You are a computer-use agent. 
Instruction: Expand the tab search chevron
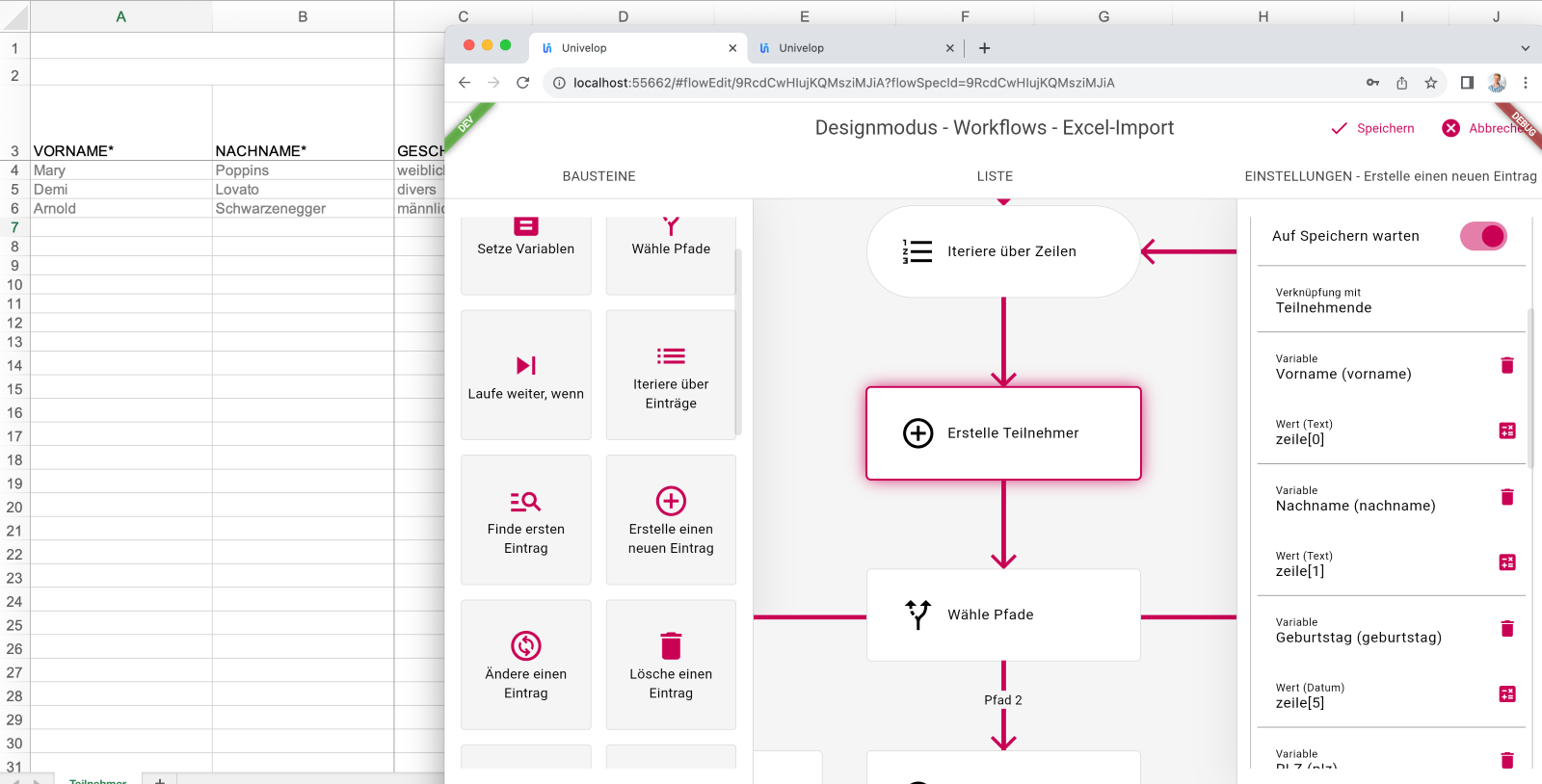pos(1525,48)
